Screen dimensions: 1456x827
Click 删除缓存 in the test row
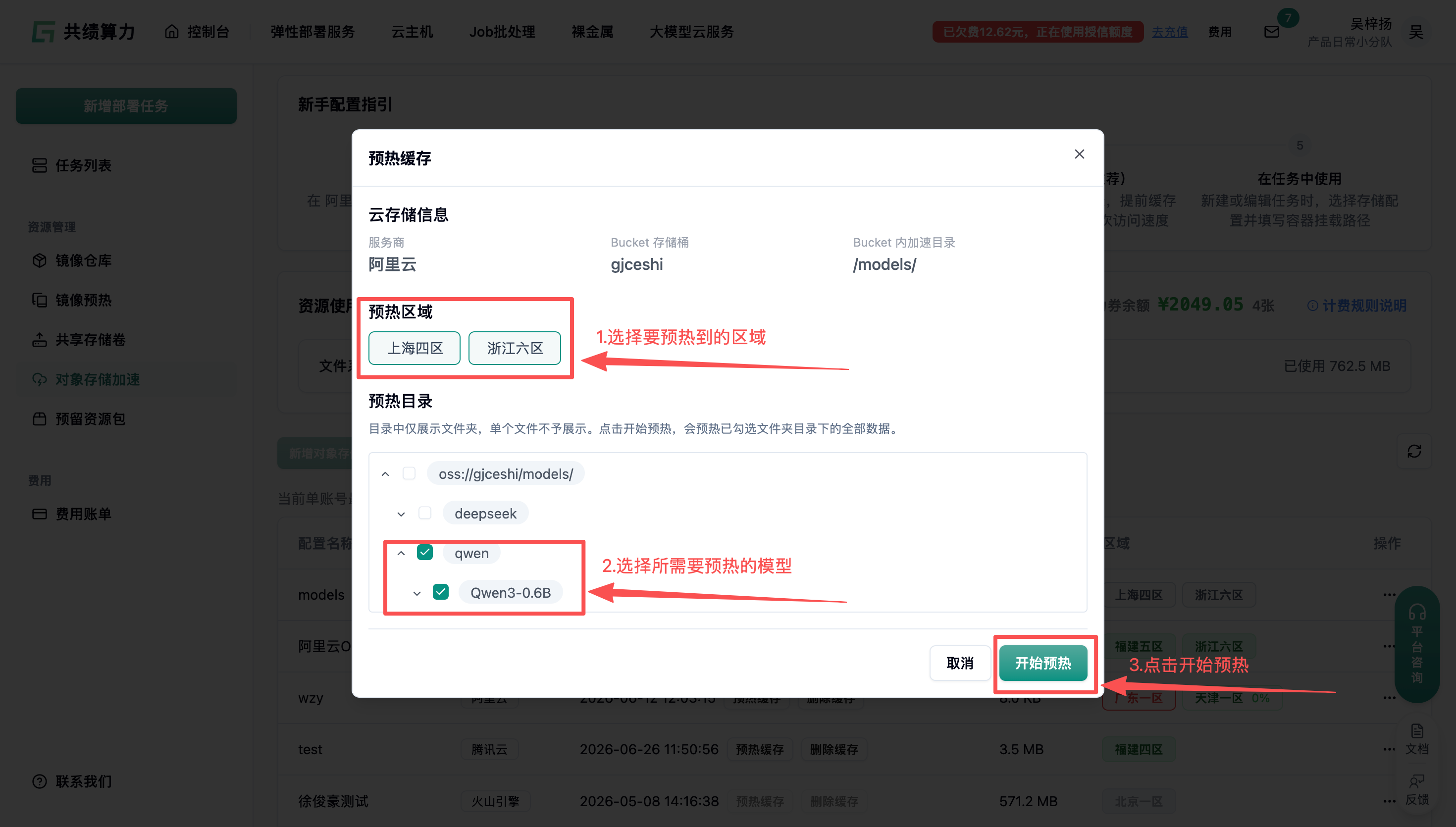coord(833,749)
